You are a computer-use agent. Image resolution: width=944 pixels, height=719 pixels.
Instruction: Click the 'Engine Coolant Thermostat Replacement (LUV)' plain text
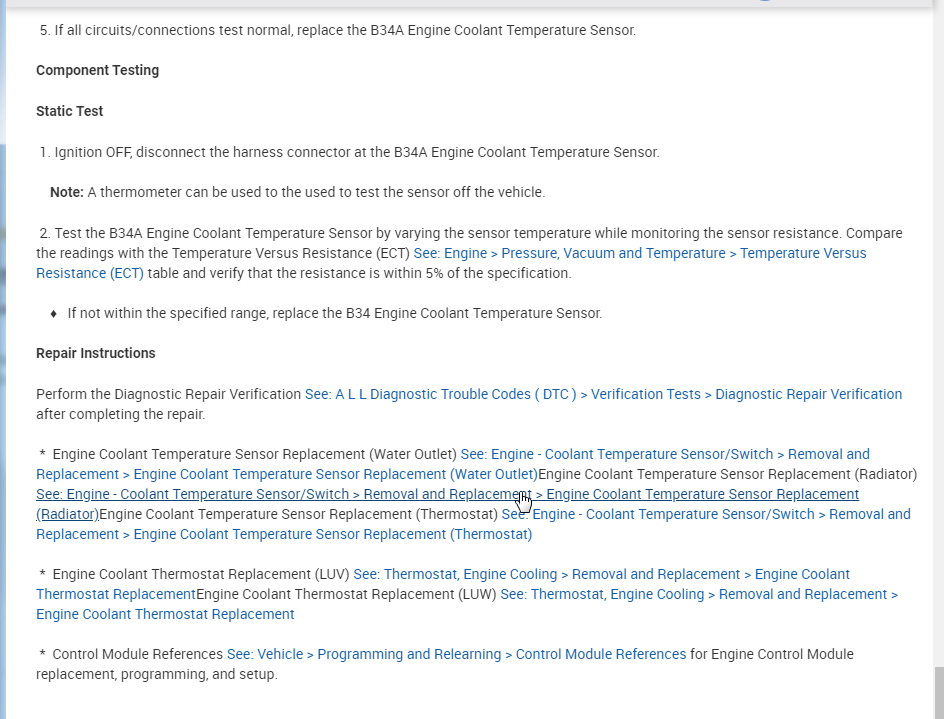pos(200,574)
